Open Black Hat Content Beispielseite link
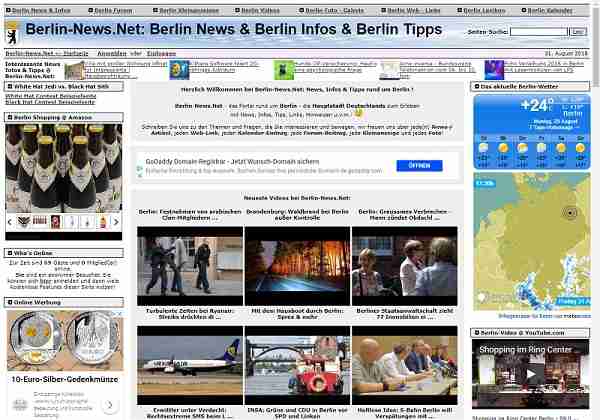Screen dimensions: 600x420 pos(50,102)
